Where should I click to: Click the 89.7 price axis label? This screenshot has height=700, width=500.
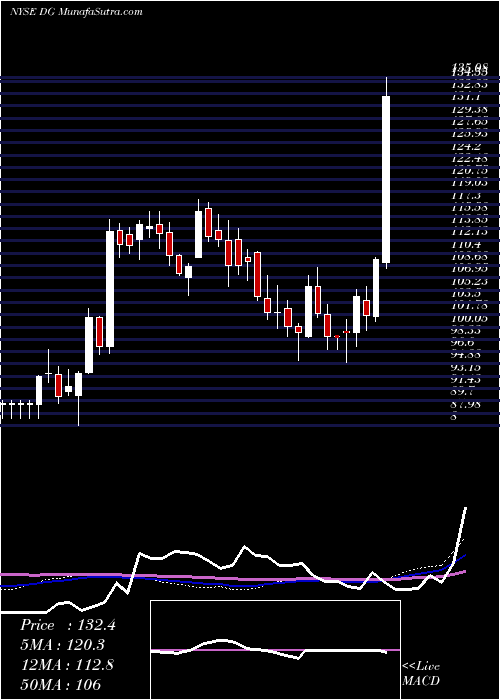pyautogui.click(x=463, y=392)
